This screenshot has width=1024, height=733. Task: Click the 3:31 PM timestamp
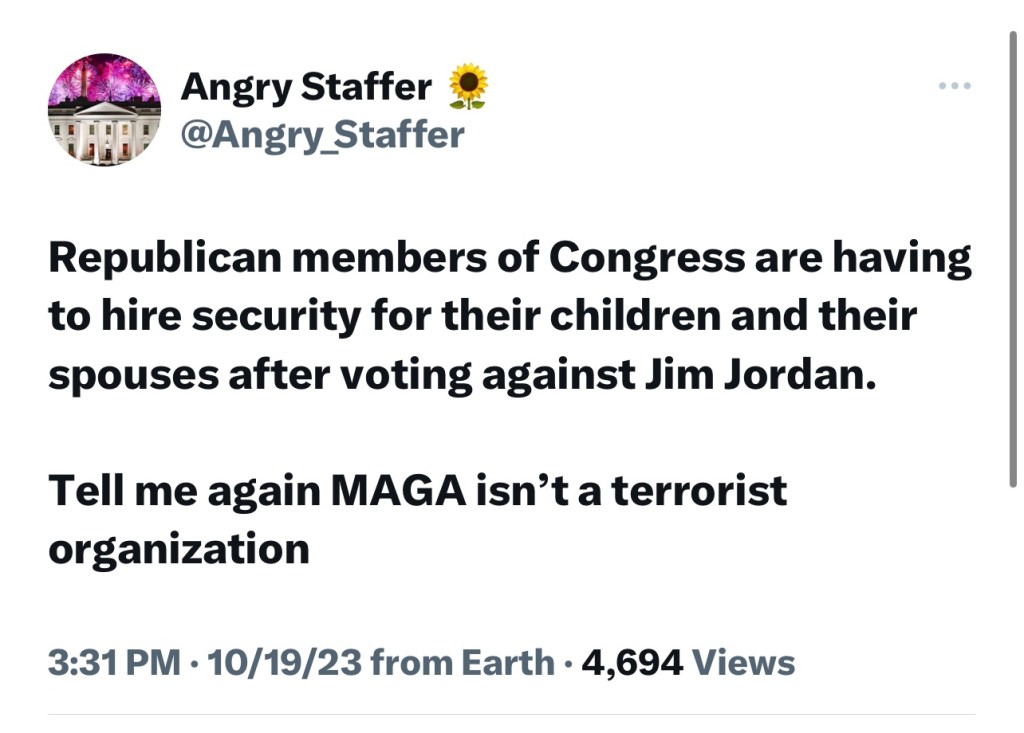tap(114, 662)
